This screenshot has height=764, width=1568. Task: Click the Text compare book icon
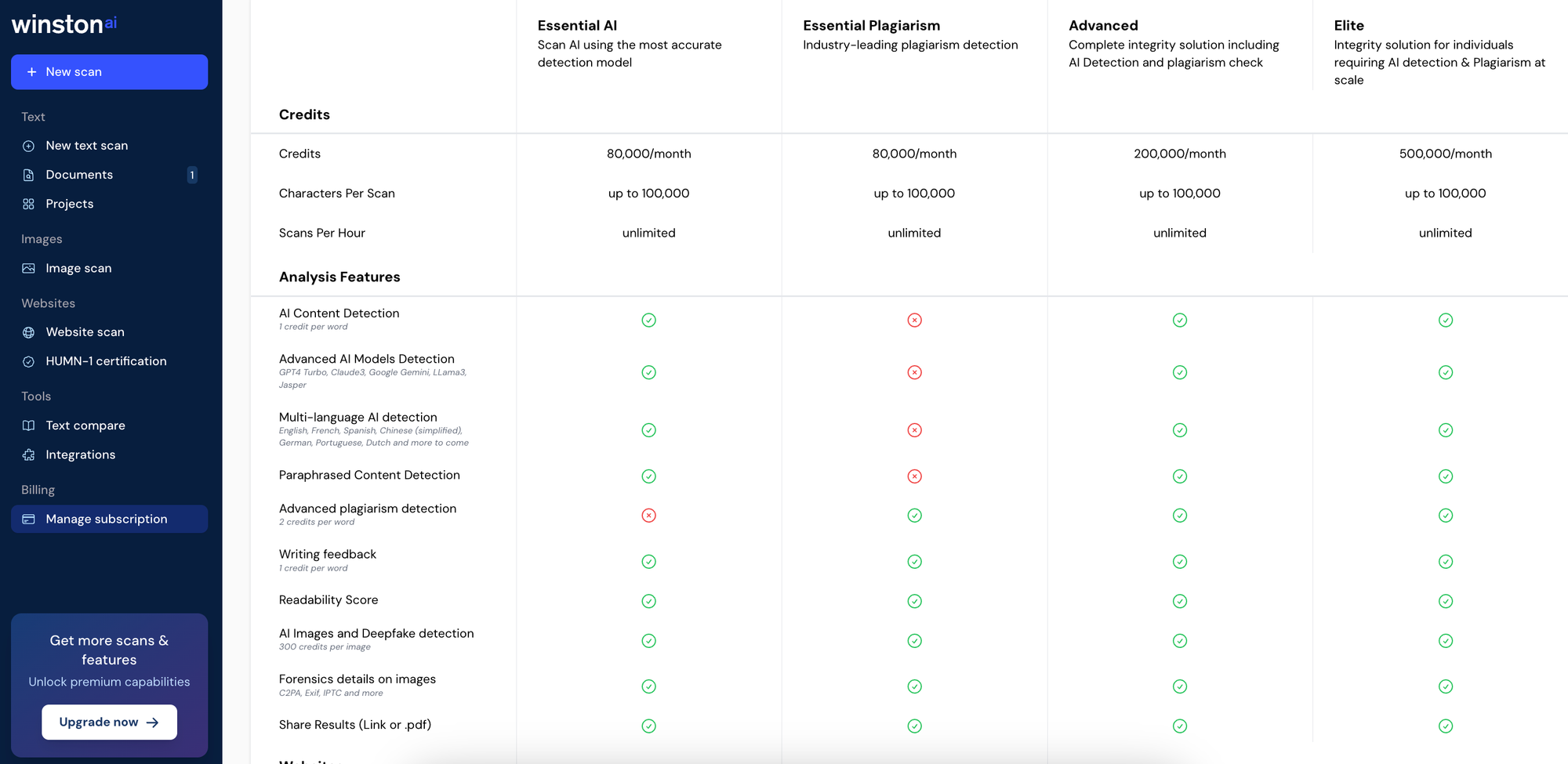(x=28, y=425)
